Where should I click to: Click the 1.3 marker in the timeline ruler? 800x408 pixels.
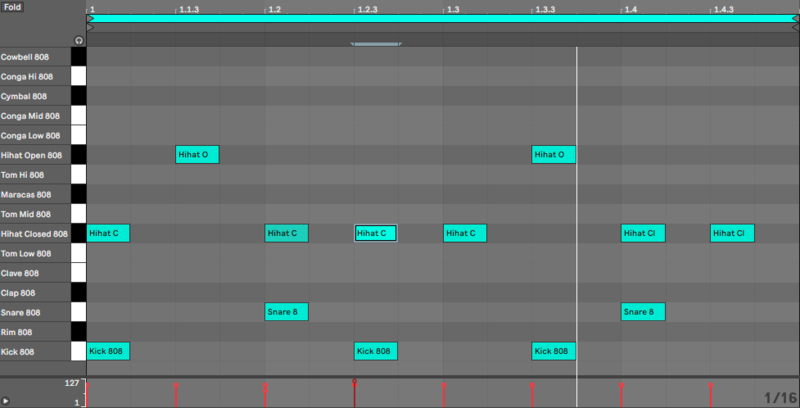click(x=452, y=9)
